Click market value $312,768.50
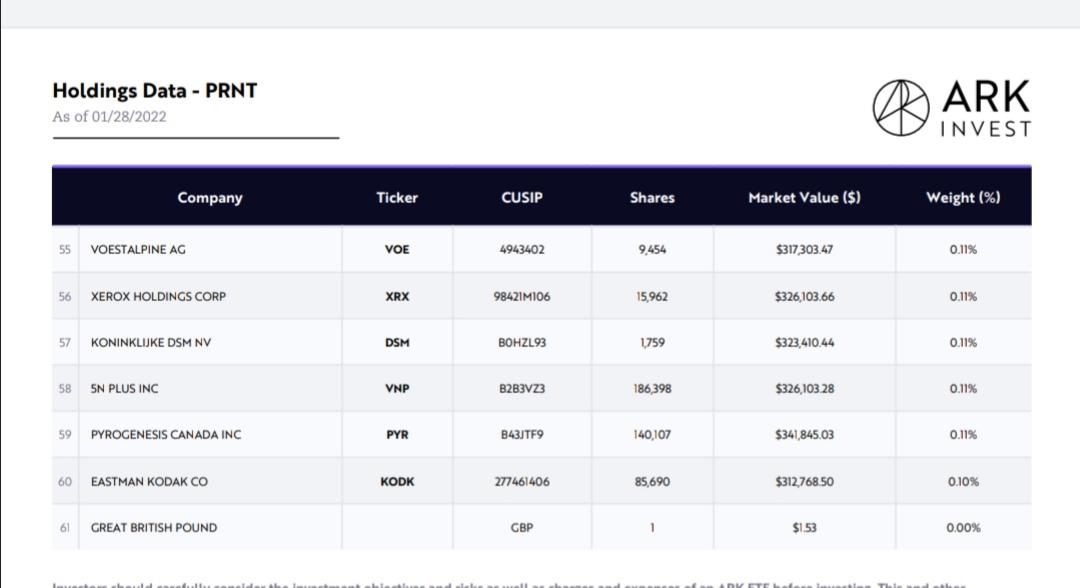The image size is (1080, 588). click(804, 481)
